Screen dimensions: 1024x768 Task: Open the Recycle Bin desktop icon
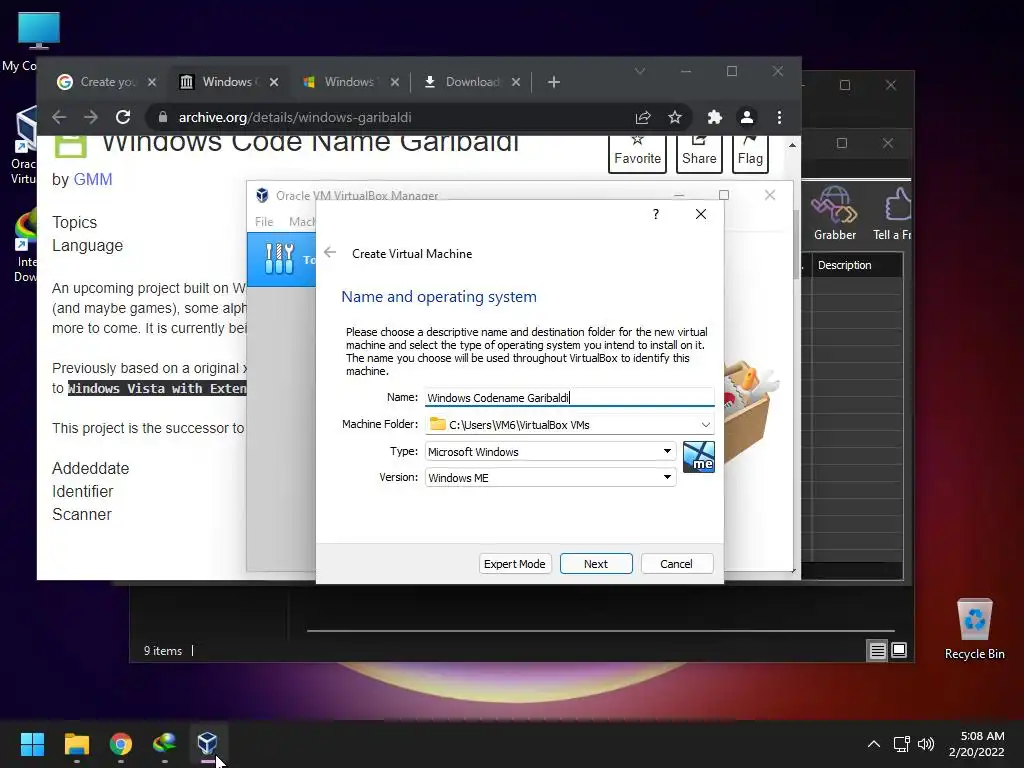(x=974, y=628)
